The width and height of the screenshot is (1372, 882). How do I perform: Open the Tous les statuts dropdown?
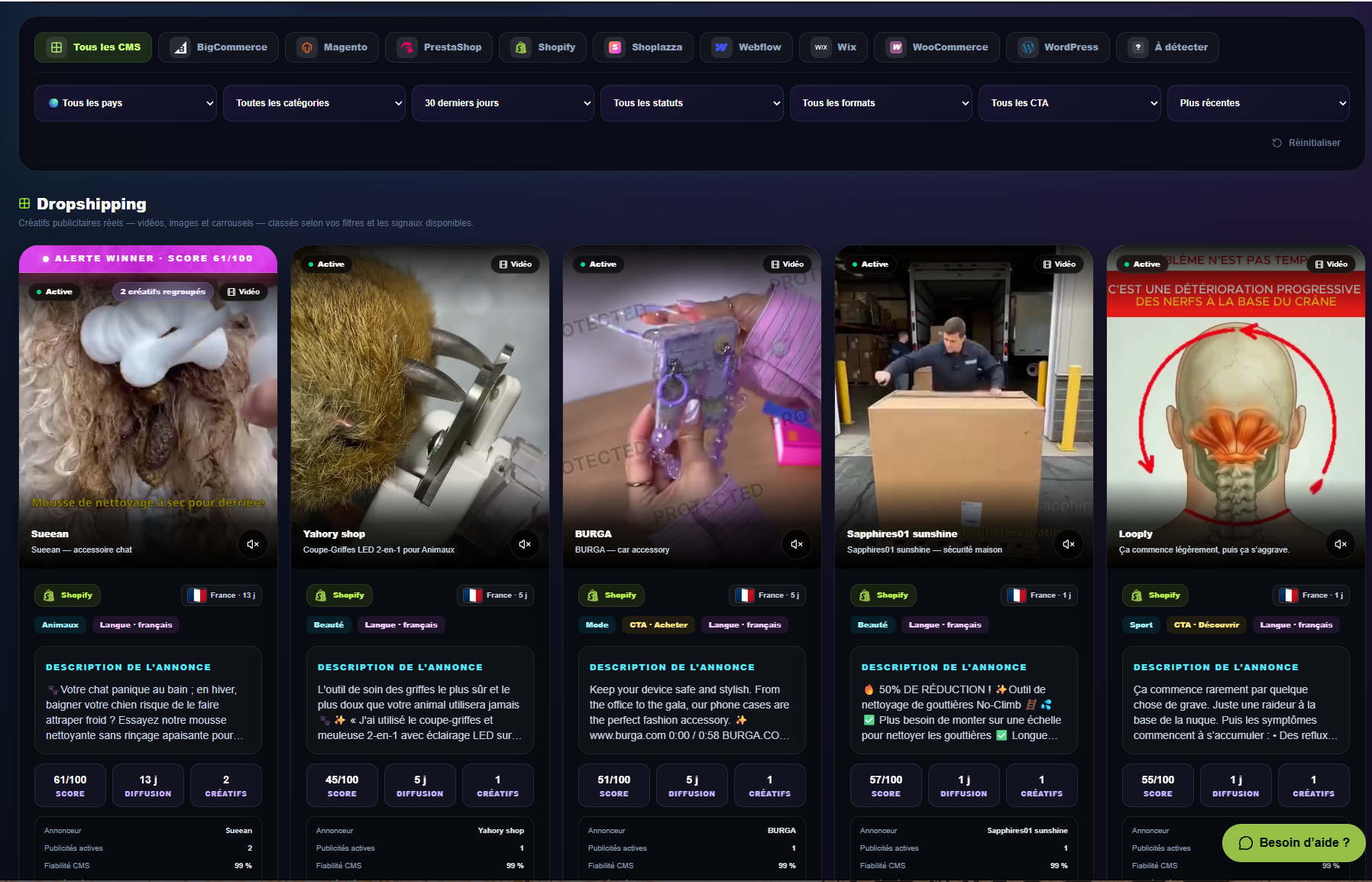tap(691, 103)
